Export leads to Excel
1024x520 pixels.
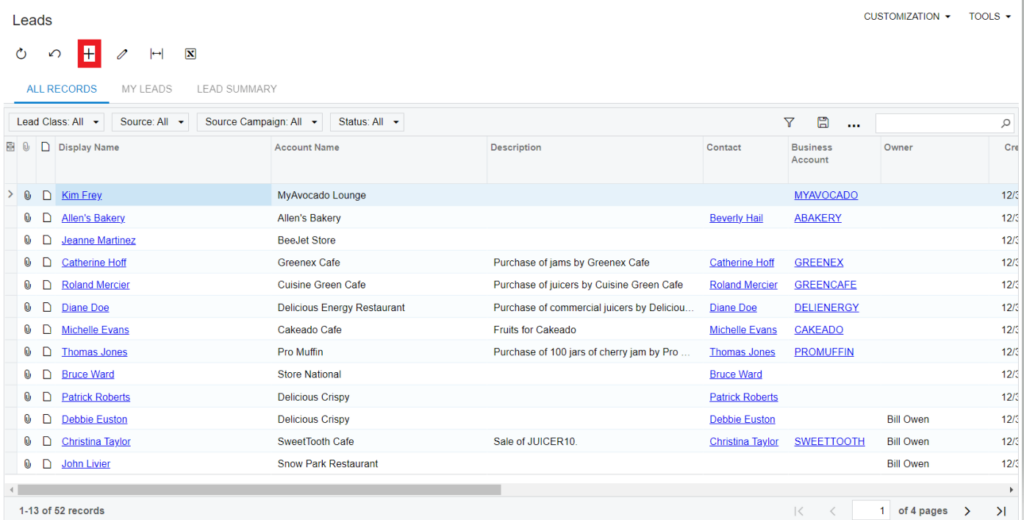pos(190,54)
